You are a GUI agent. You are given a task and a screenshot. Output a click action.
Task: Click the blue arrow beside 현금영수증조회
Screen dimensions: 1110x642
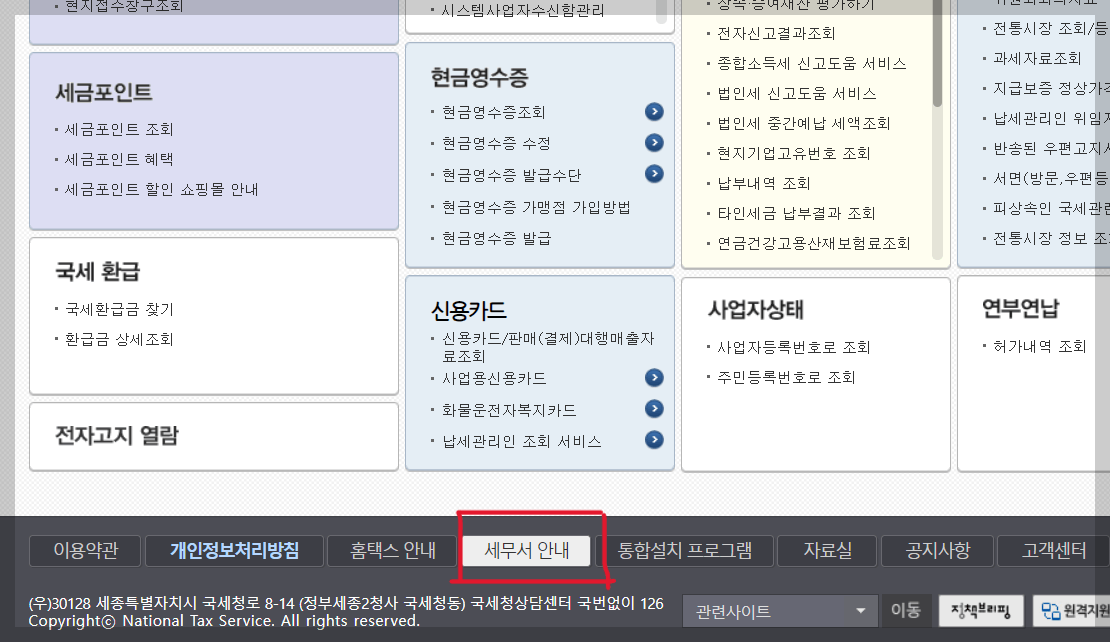[654, 112]
